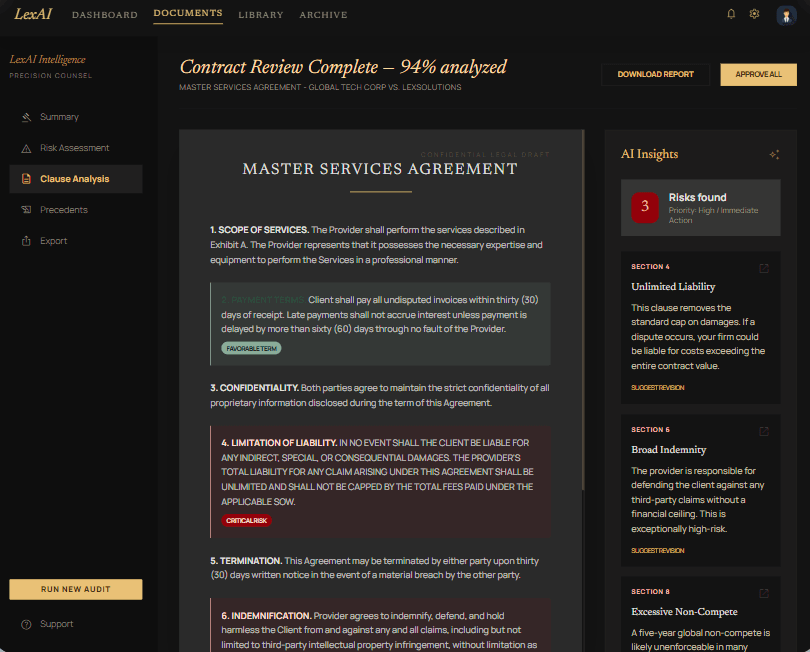Click the Download Report button

coord(655,74)
